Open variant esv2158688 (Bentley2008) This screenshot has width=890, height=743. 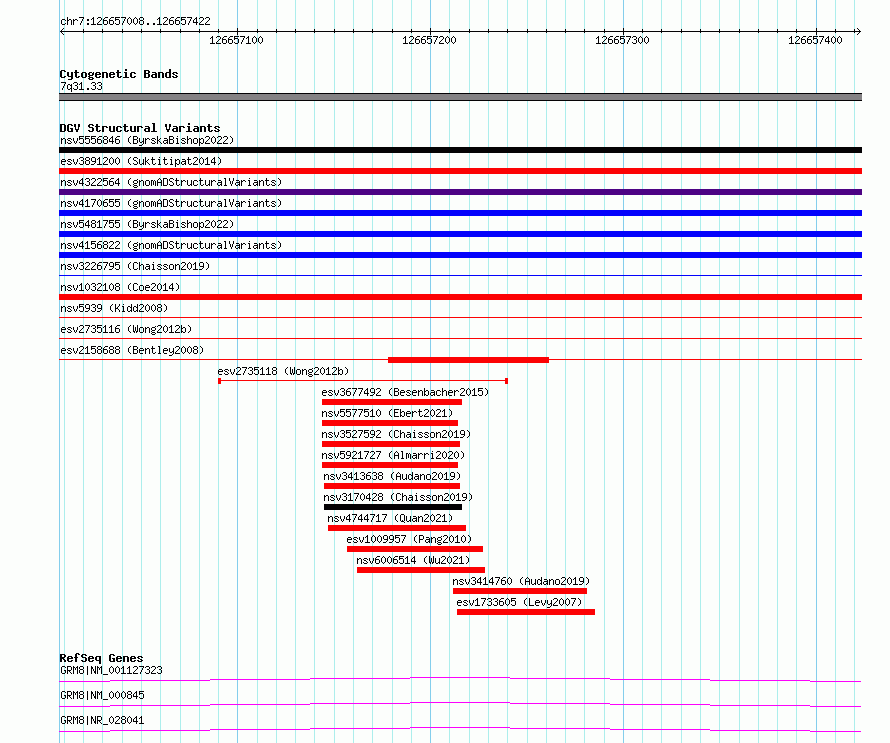coord(132,350)
